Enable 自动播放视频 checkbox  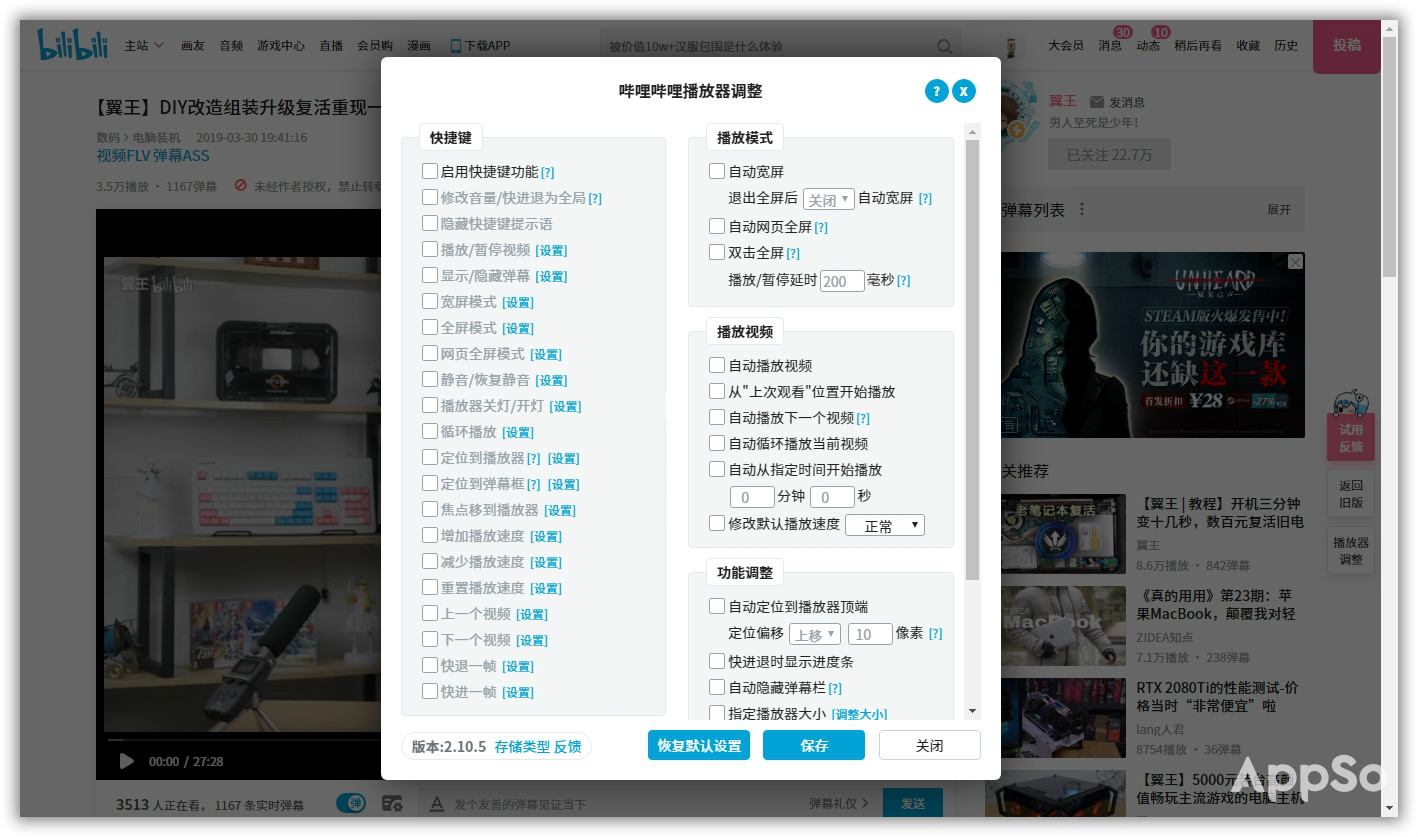tap(716, 365)
